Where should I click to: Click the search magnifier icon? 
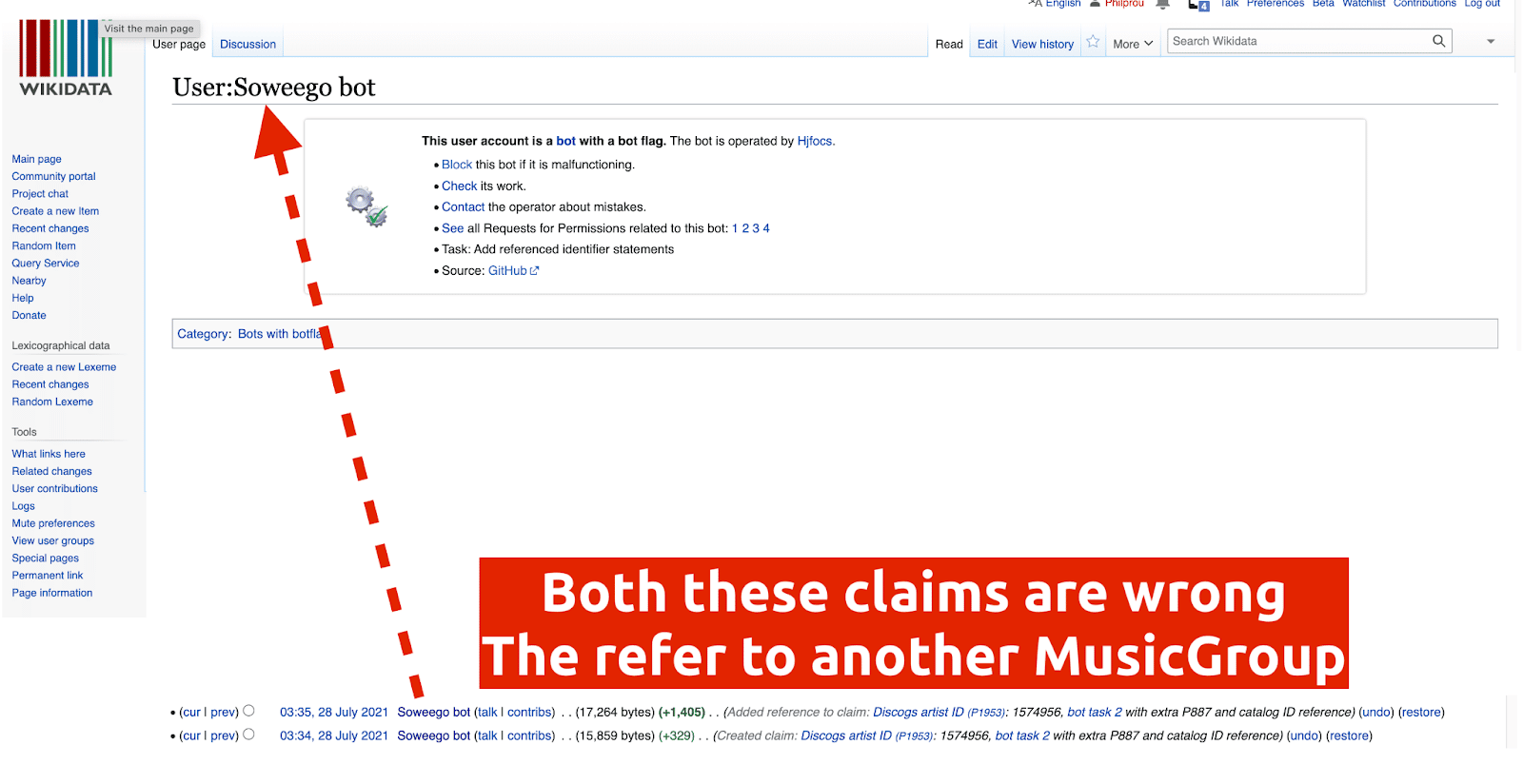pyautogui.click(x=1438, y=41)
